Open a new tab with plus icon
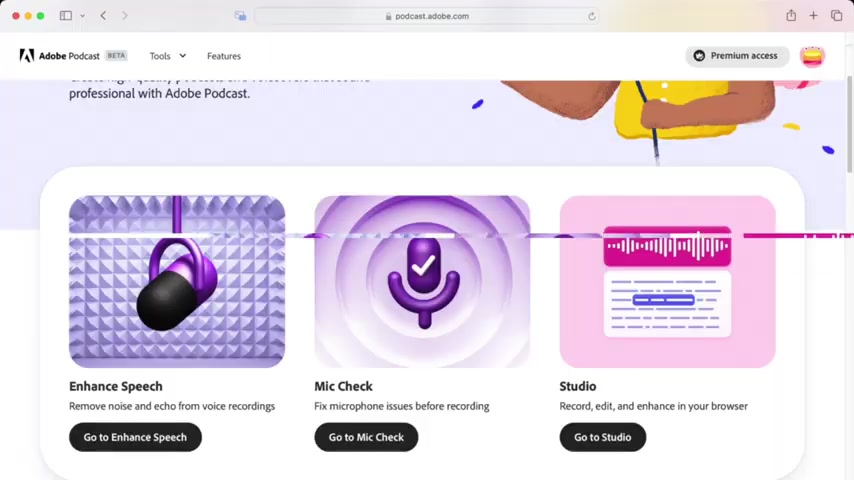Screen dimensions: 854x480 coord(813,16)
